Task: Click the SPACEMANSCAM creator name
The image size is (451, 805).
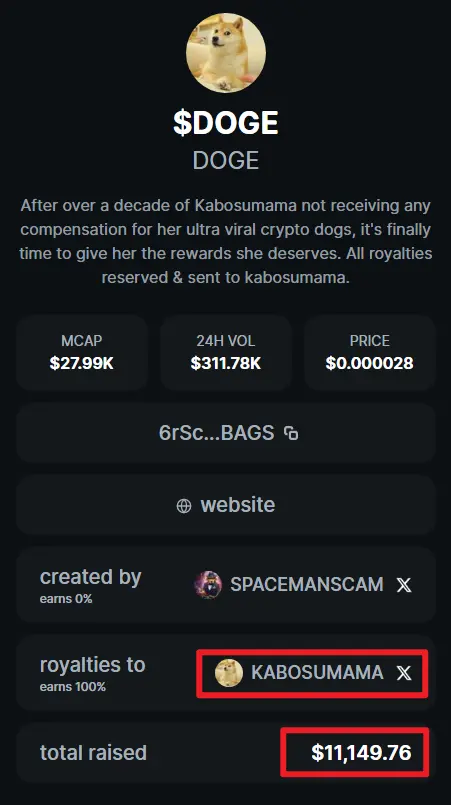Action: pyautogui.click(x=307, y=584)
